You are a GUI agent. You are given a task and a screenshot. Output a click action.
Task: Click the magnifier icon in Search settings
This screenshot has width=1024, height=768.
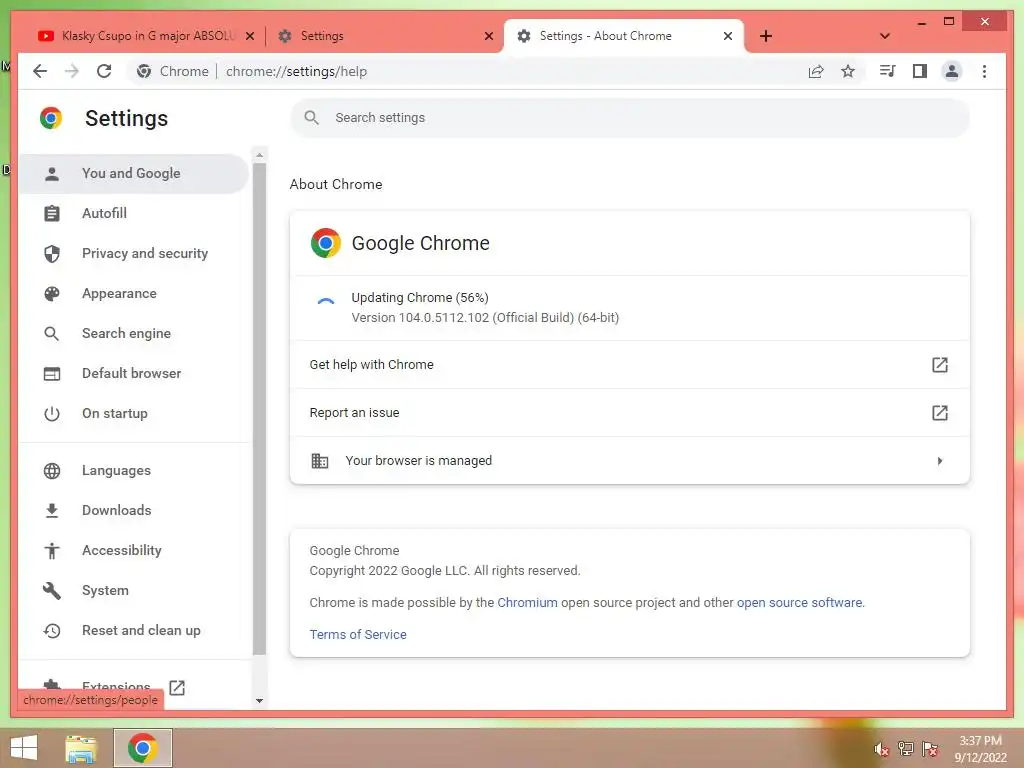[312, 118]
